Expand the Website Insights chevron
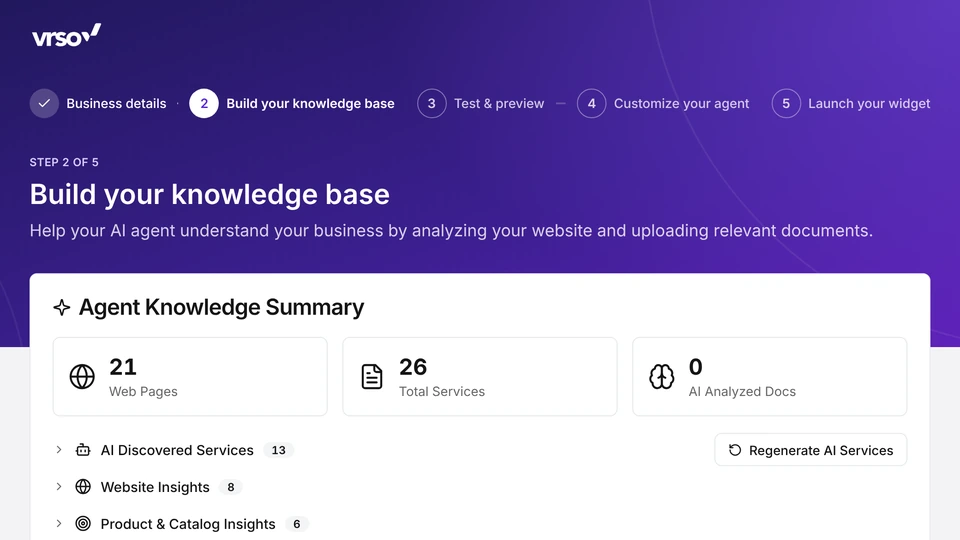 [x=59, y=487]
